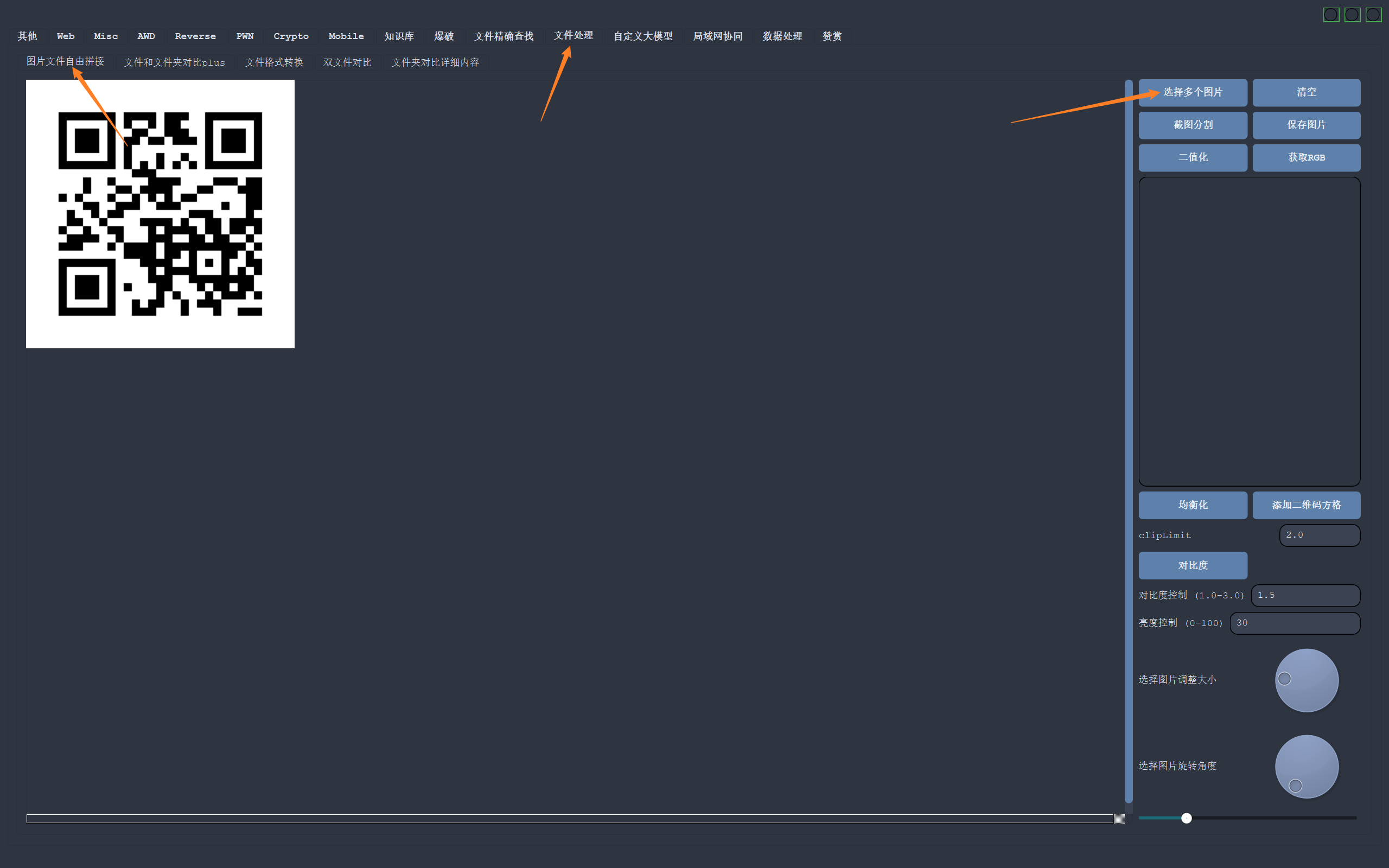Click the 均衡化 button

coord(1193,505)
